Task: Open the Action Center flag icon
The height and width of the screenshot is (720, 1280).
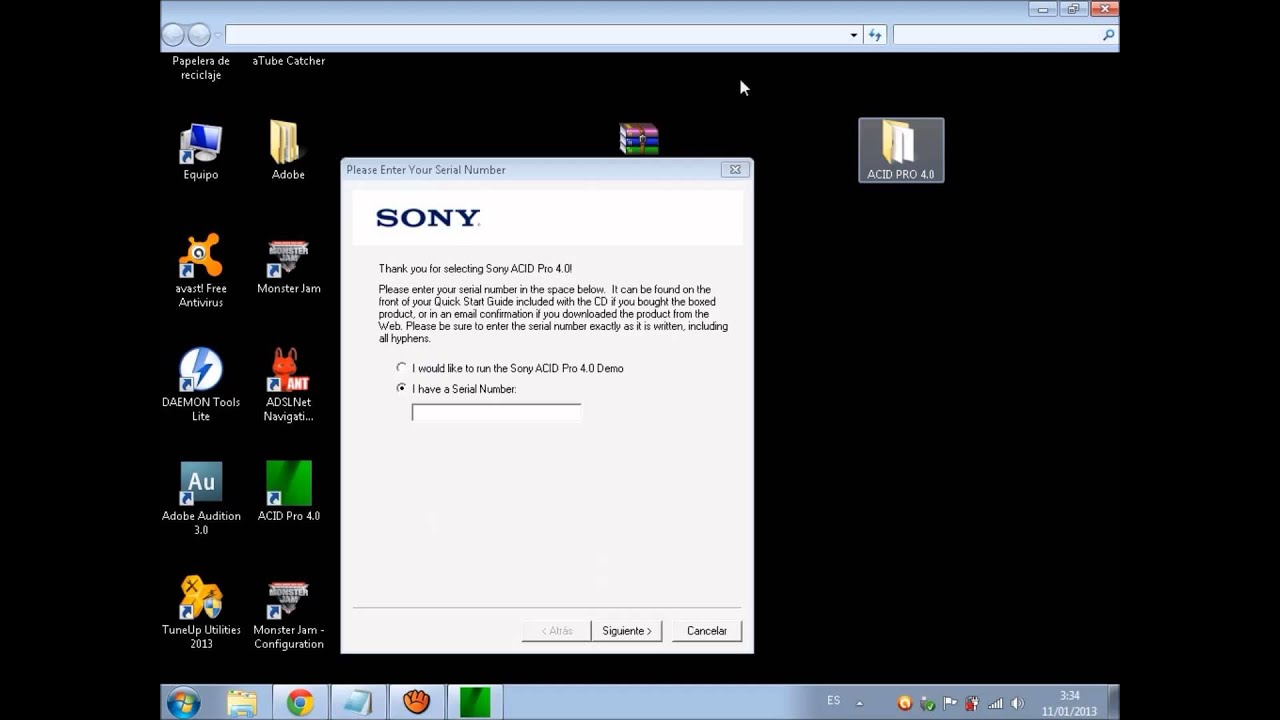Action: [950, 703]
